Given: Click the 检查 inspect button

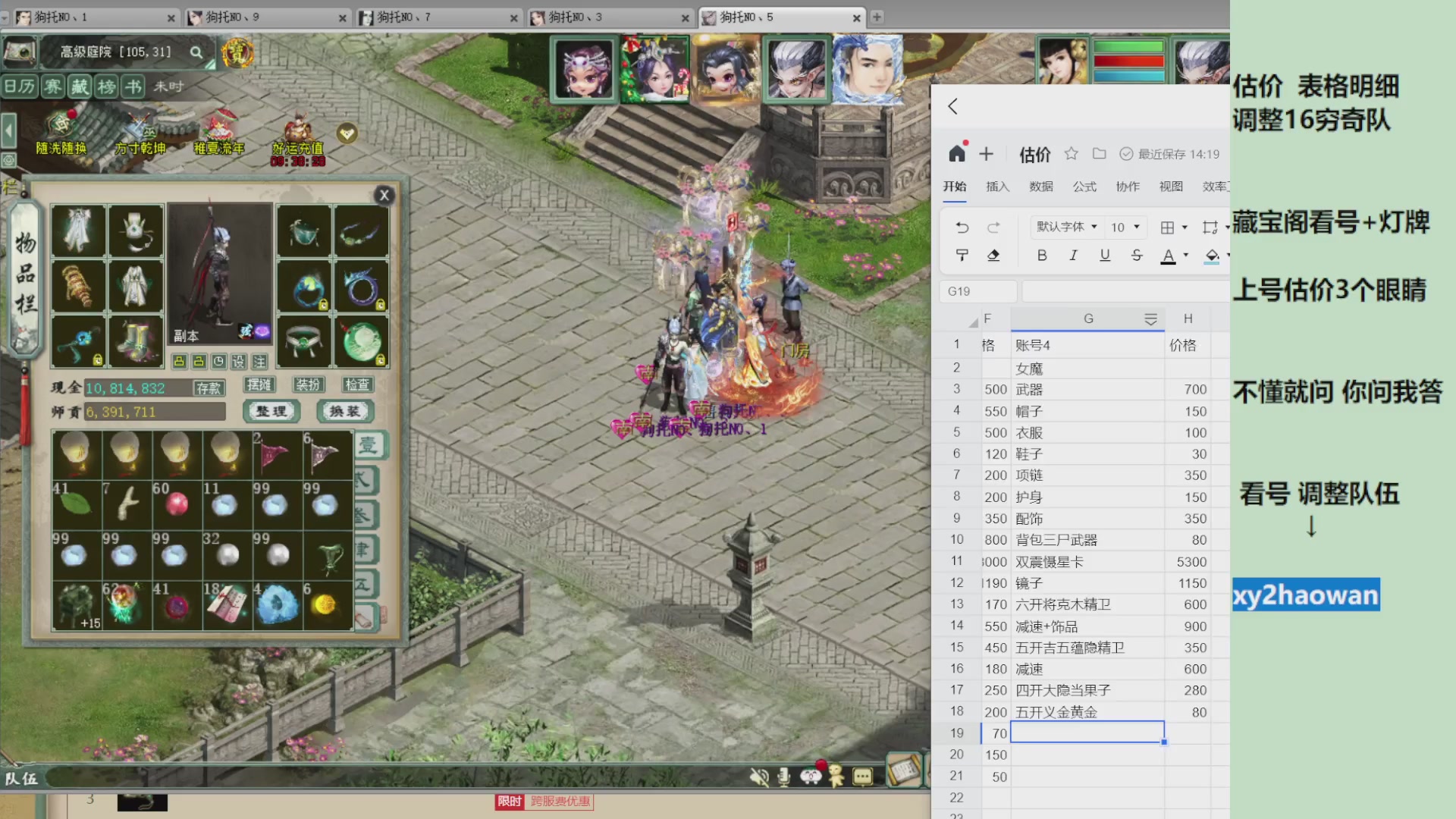Looking at the screenshot, I should 358,385.
